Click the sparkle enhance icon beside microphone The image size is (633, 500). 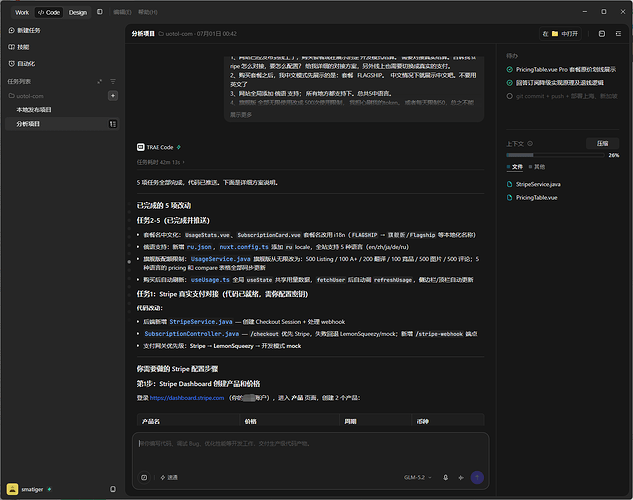[x=461, y=477]
